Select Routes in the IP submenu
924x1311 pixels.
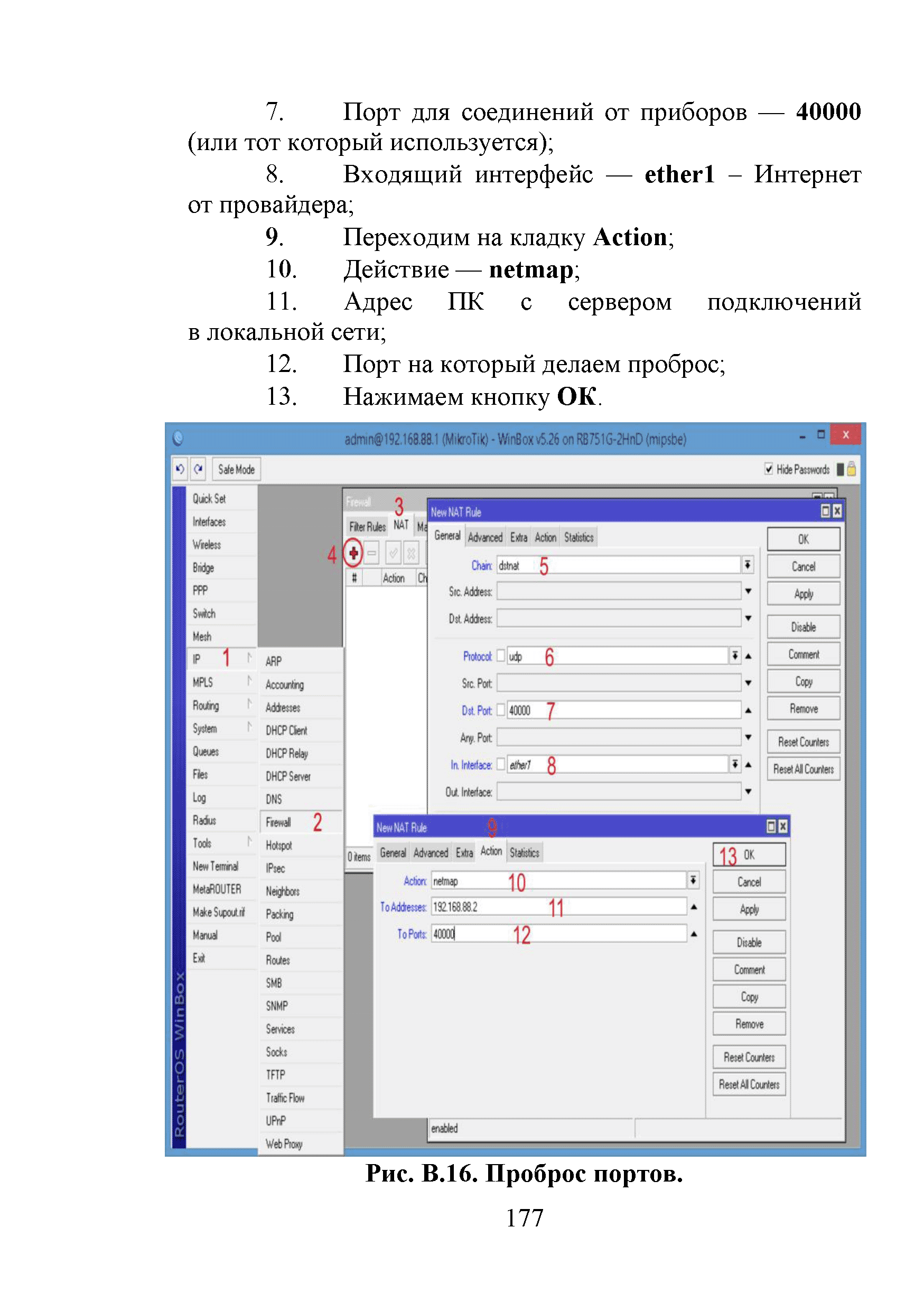pyautogui.click(x=301, y=960)
